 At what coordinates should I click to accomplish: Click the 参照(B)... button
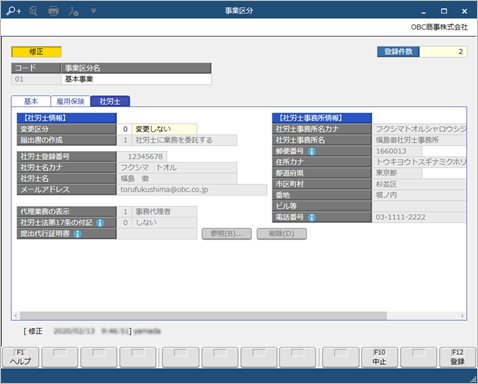pyautogui.click(x=227, y=234)
